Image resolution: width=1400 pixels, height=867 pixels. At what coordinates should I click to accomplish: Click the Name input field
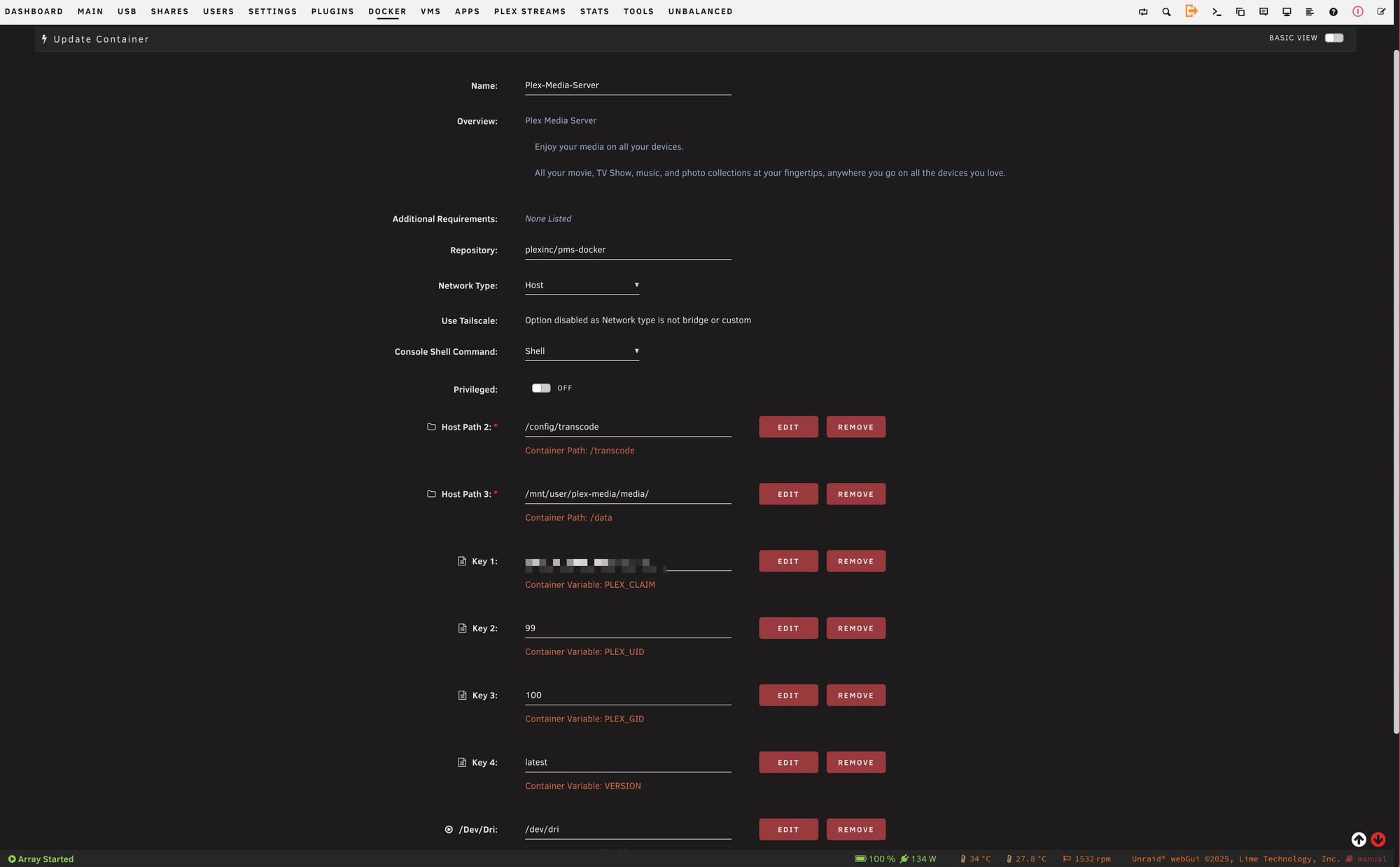(628, 85)
